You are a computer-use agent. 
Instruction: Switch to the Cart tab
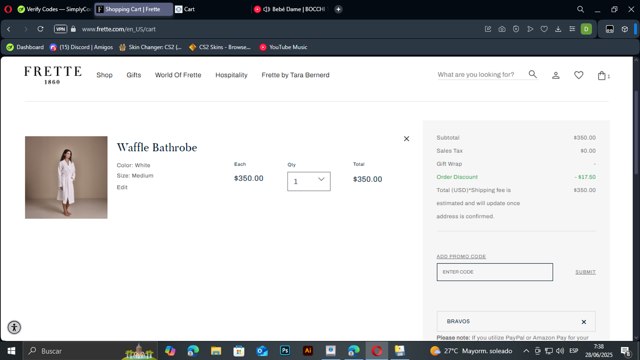click(x=211, y=9)
